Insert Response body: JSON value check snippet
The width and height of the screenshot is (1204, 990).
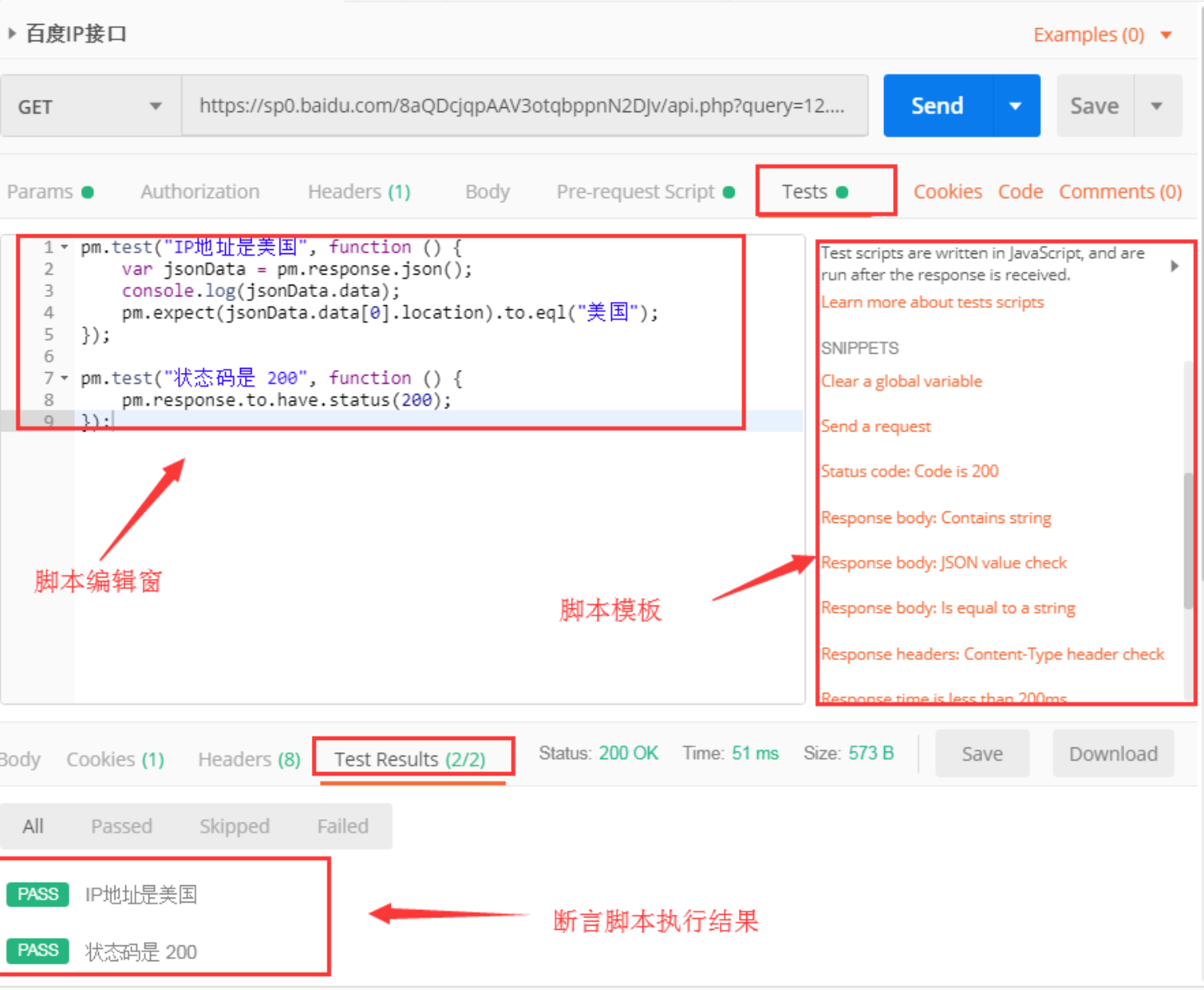tap(943, 563)
